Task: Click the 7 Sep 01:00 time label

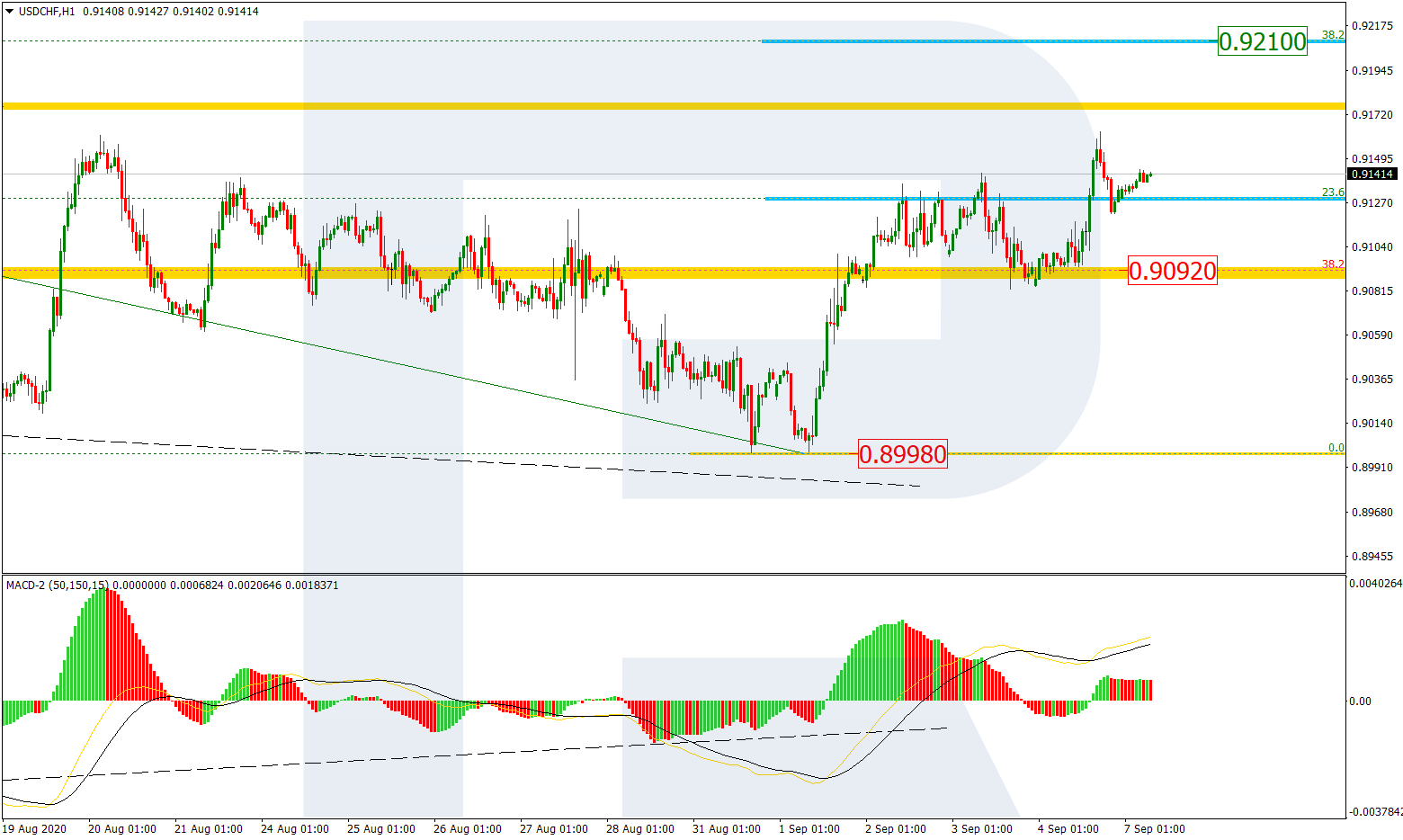Action: [1155, 829]
